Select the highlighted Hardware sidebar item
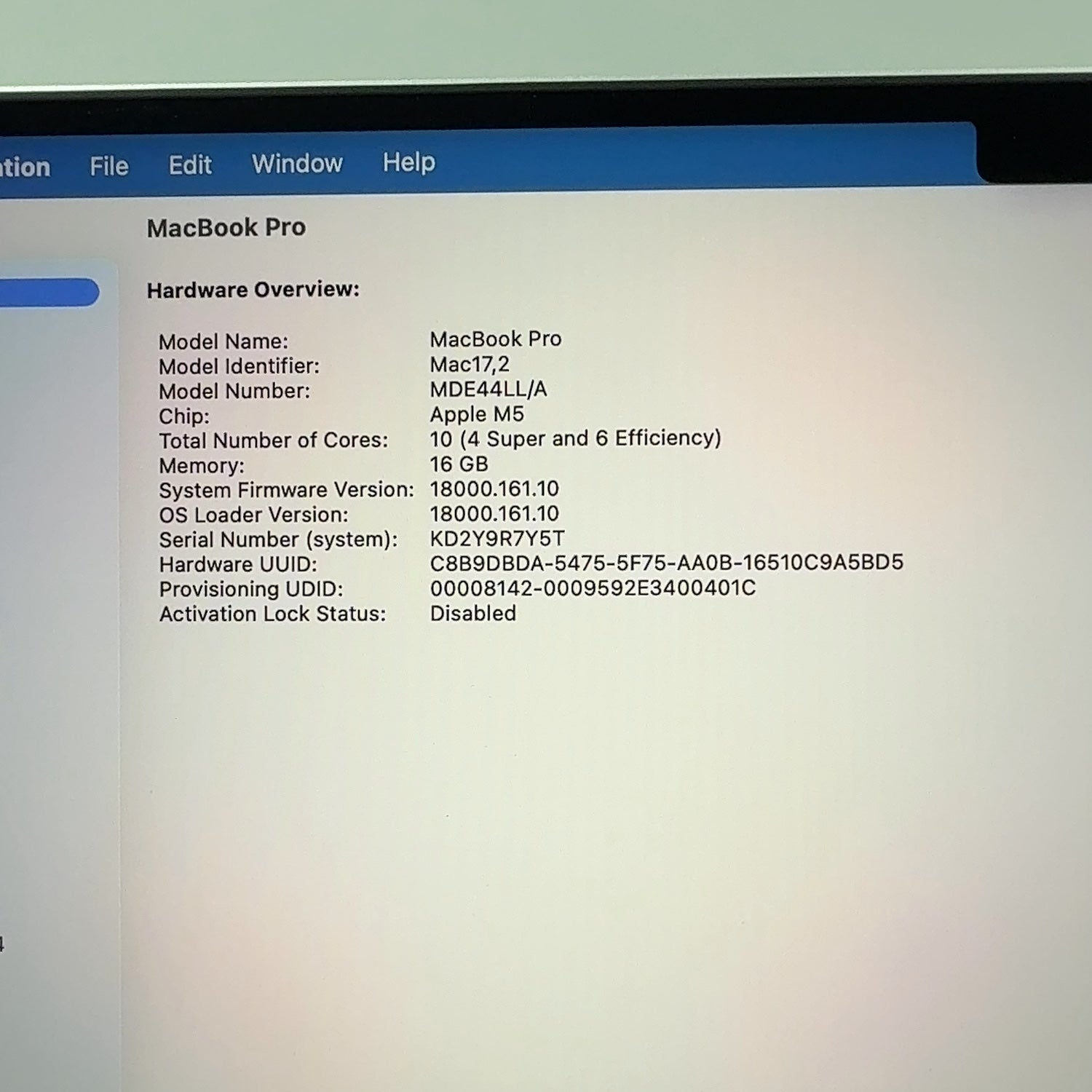Viewport: 1092px width, 1092px height. (x=49, y=293)
